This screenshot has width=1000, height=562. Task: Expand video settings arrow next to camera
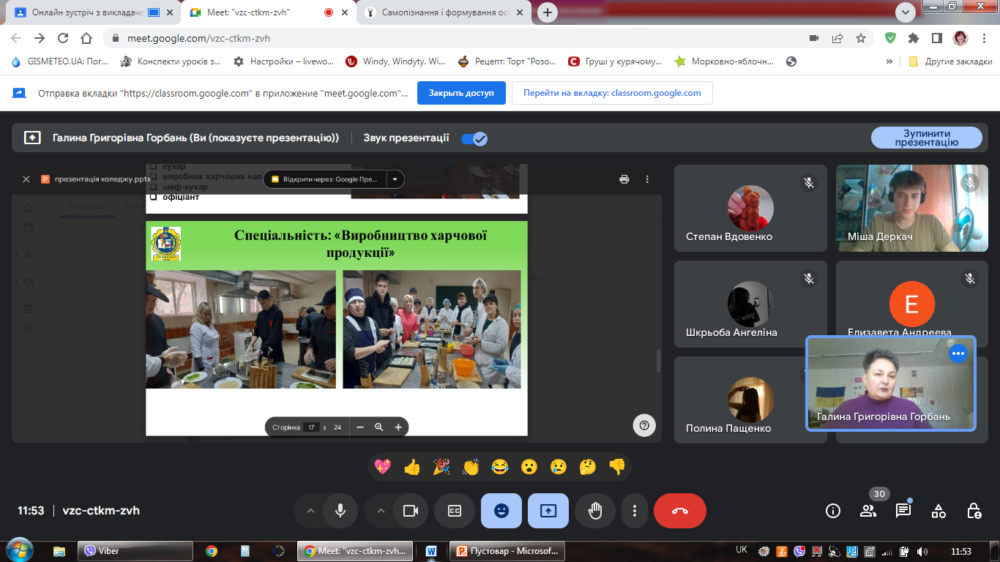coord(381,510)
